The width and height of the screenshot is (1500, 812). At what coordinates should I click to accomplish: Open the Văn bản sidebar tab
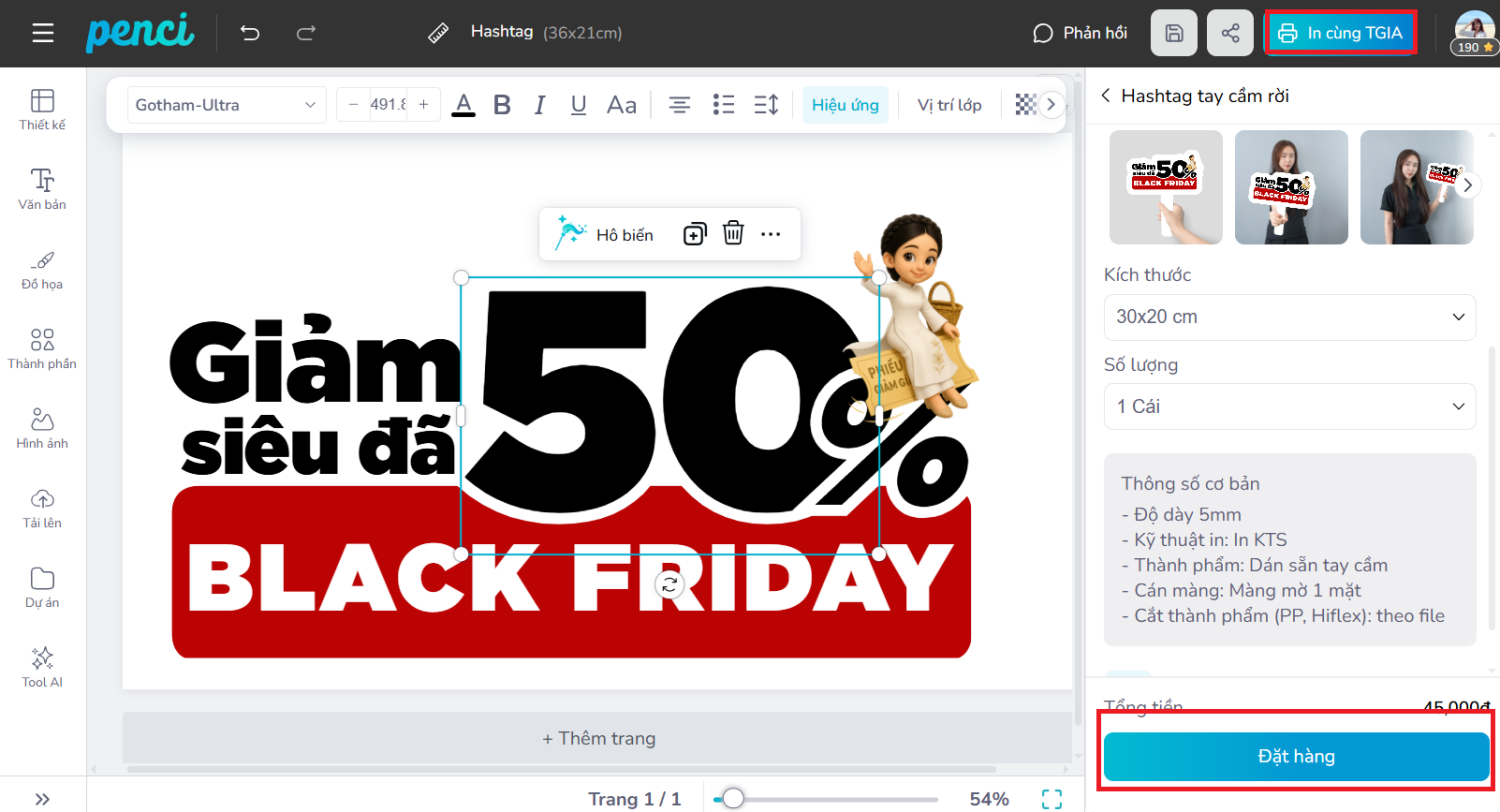pyautogui.click(x=42, y=188)
